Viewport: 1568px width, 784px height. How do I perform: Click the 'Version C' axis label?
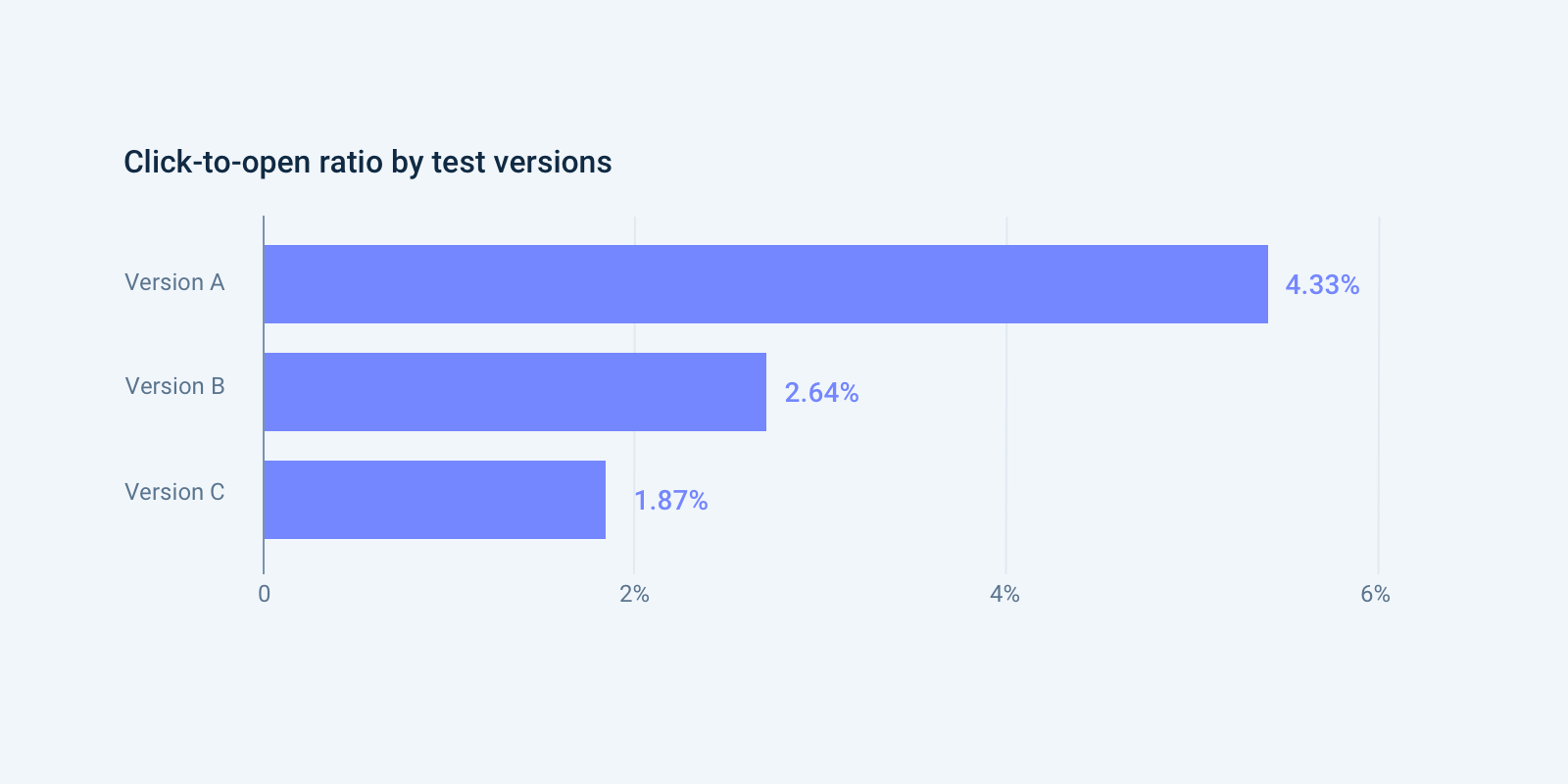point(174,492)
